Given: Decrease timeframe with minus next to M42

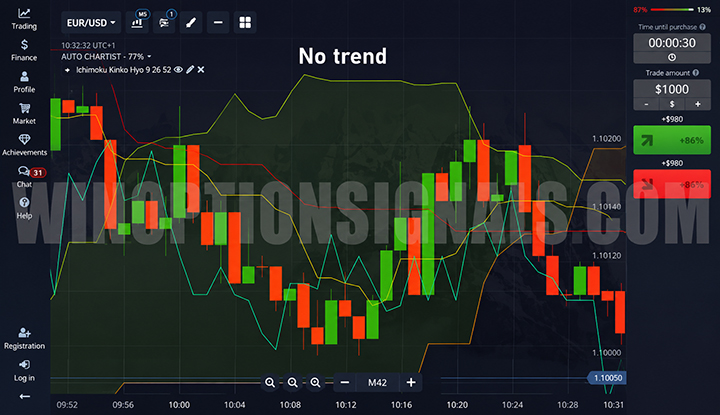Looking at the screenshot, I should point(345,382).
